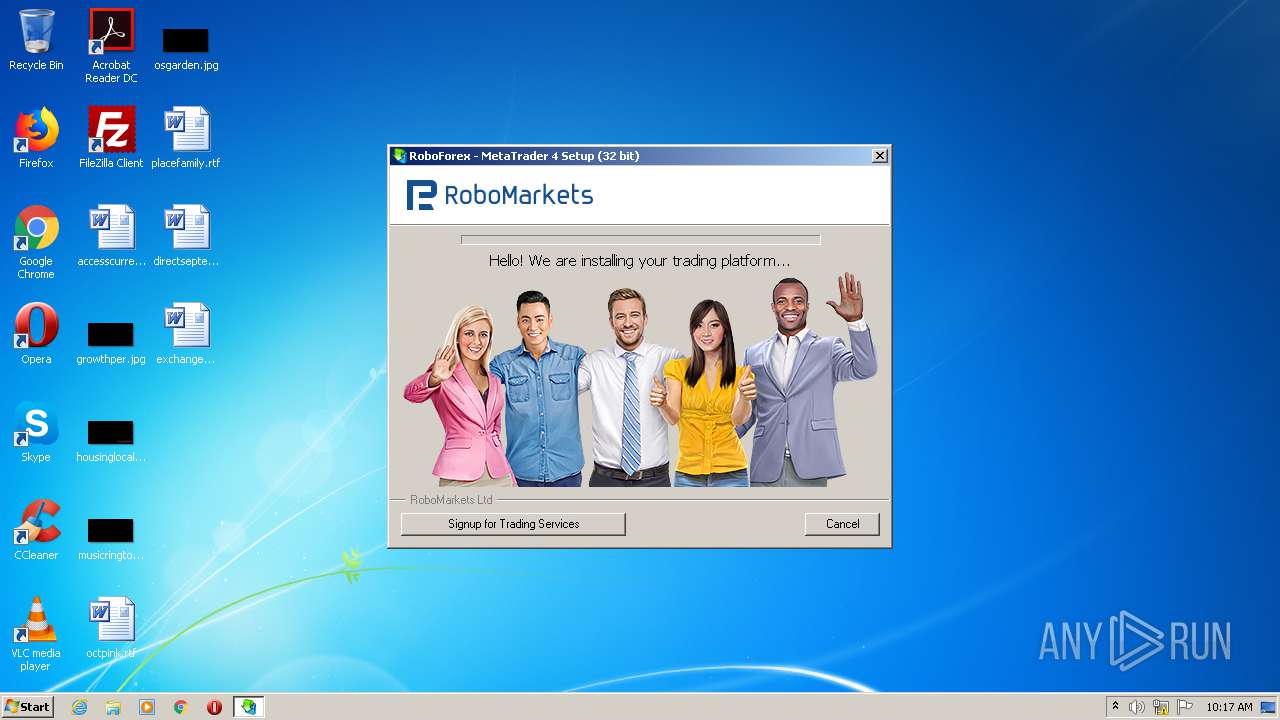Click the installation progress bar
This screenshot has width=1280, height=720.
640,240
